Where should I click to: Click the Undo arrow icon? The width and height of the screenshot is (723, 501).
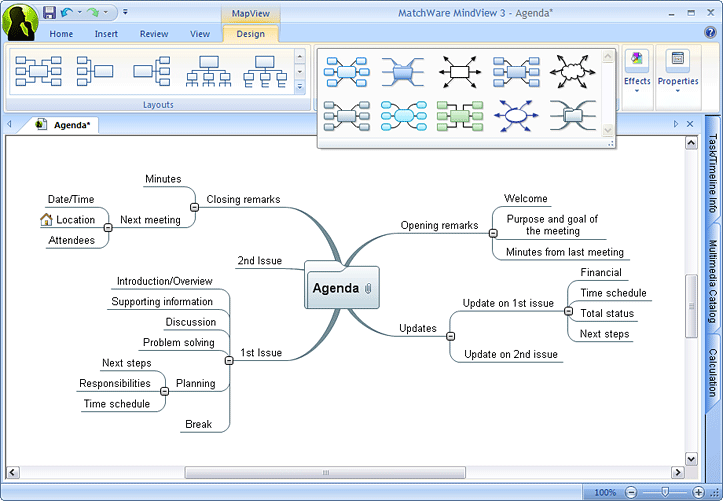[67, 12]
